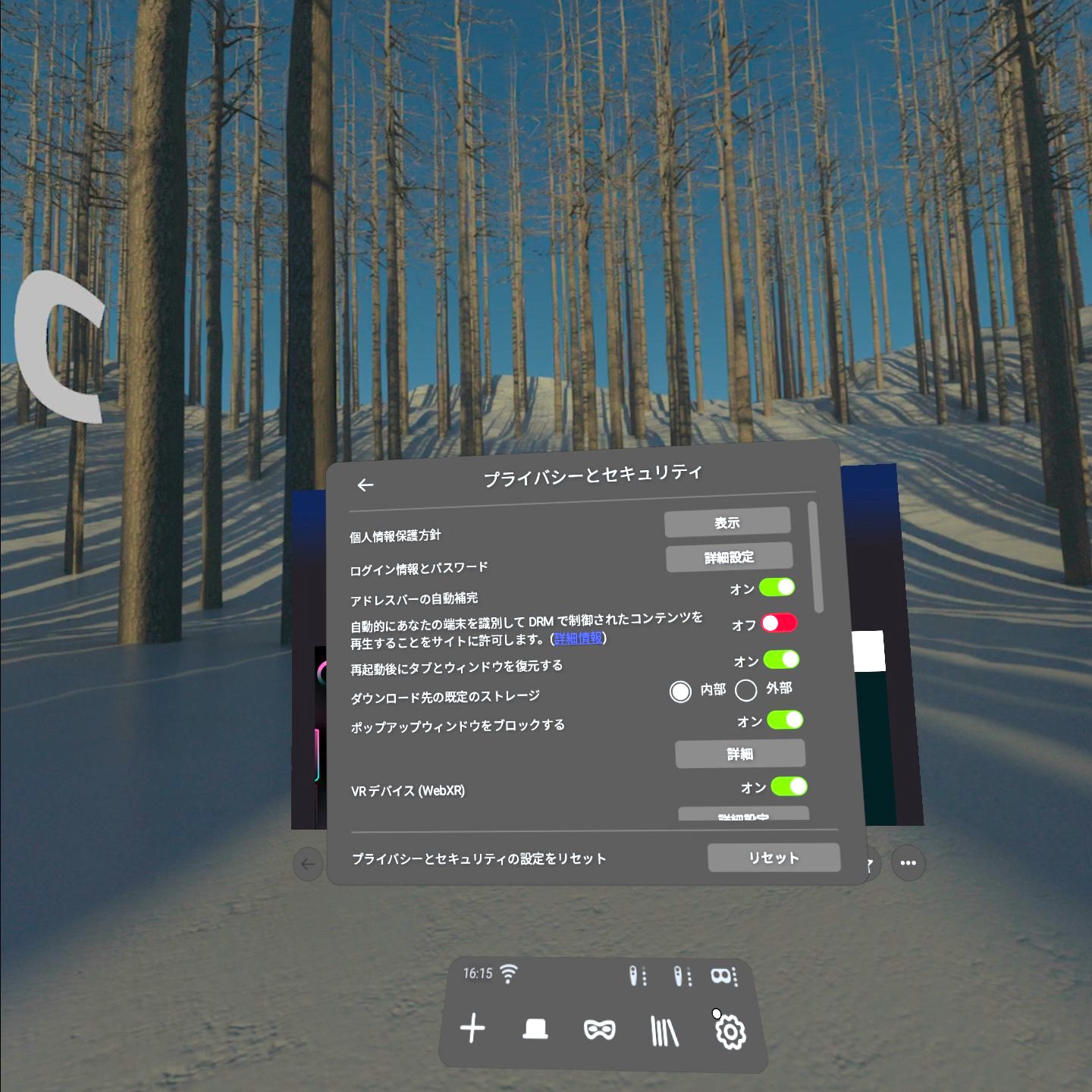
Task: Click the 再起動後にタブとウィンドウを復元する label
Action: 457,667
